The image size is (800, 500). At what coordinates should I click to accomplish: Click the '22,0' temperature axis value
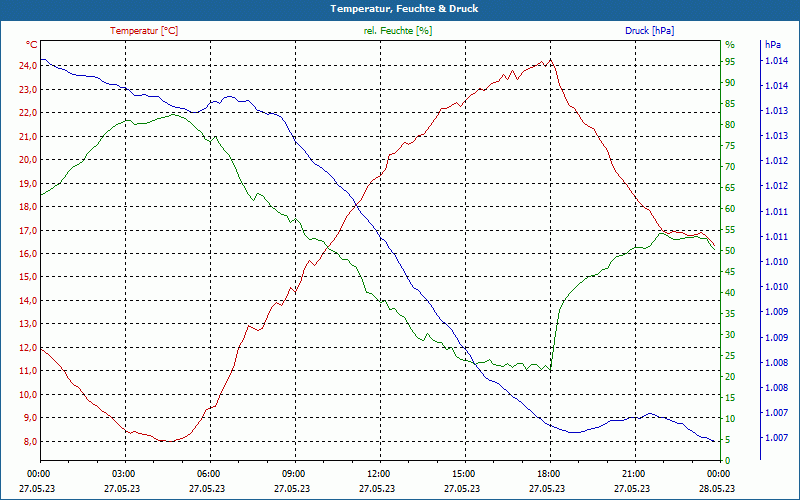[x=28, y=113]
